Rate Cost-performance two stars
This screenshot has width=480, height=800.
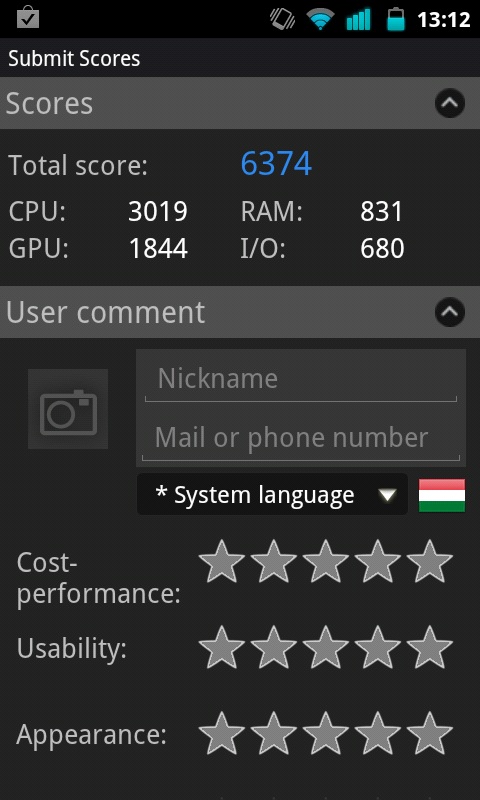click(x=273, y=562)
